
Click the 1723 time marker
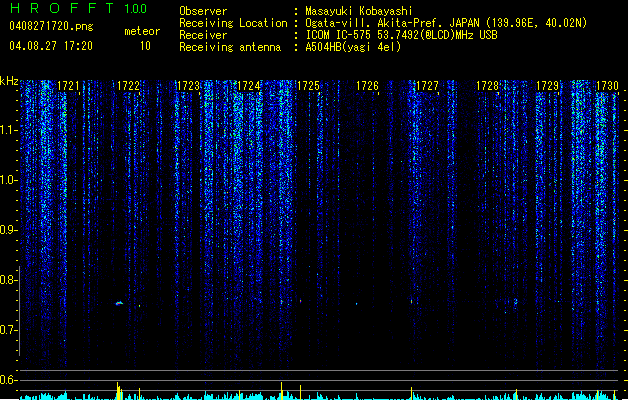point(188,86)
